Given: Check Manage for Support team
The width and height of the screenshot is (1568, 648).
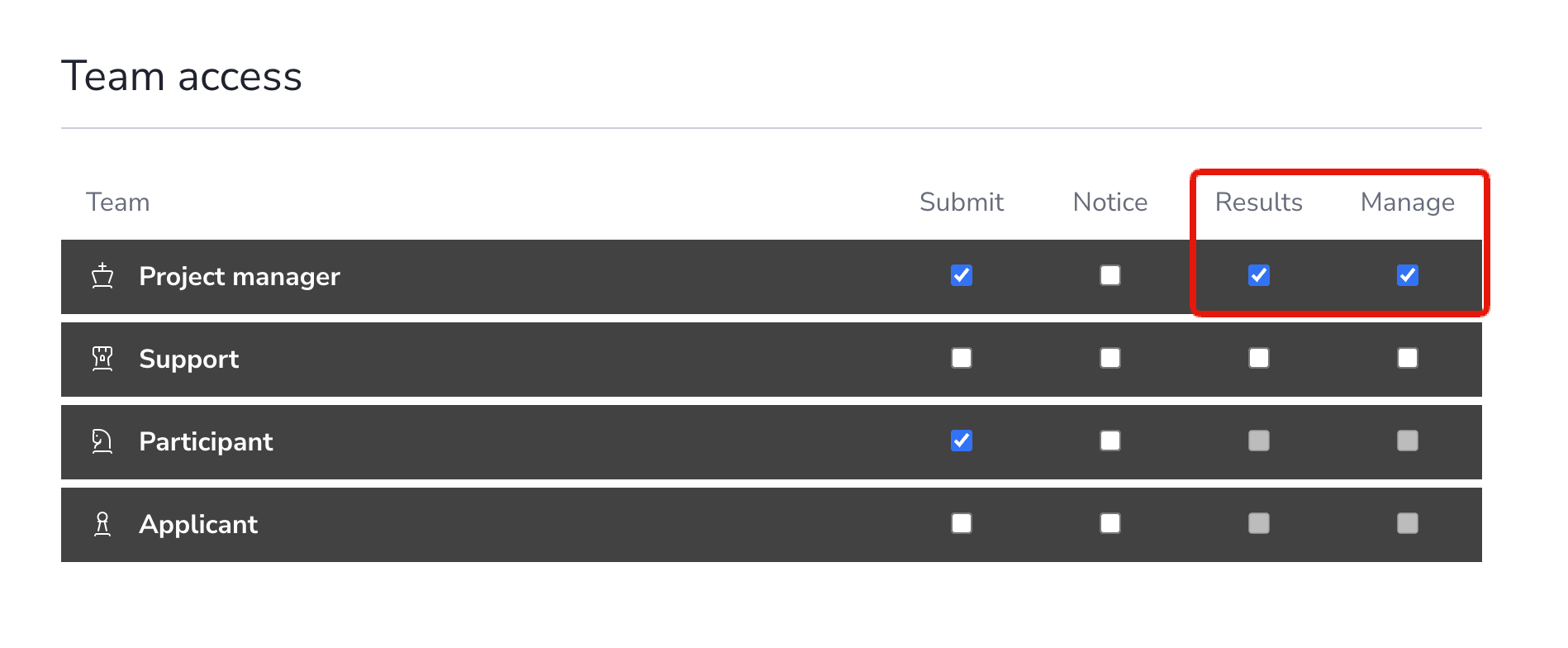Looking at the screenshot, I should pos(1408,358).
